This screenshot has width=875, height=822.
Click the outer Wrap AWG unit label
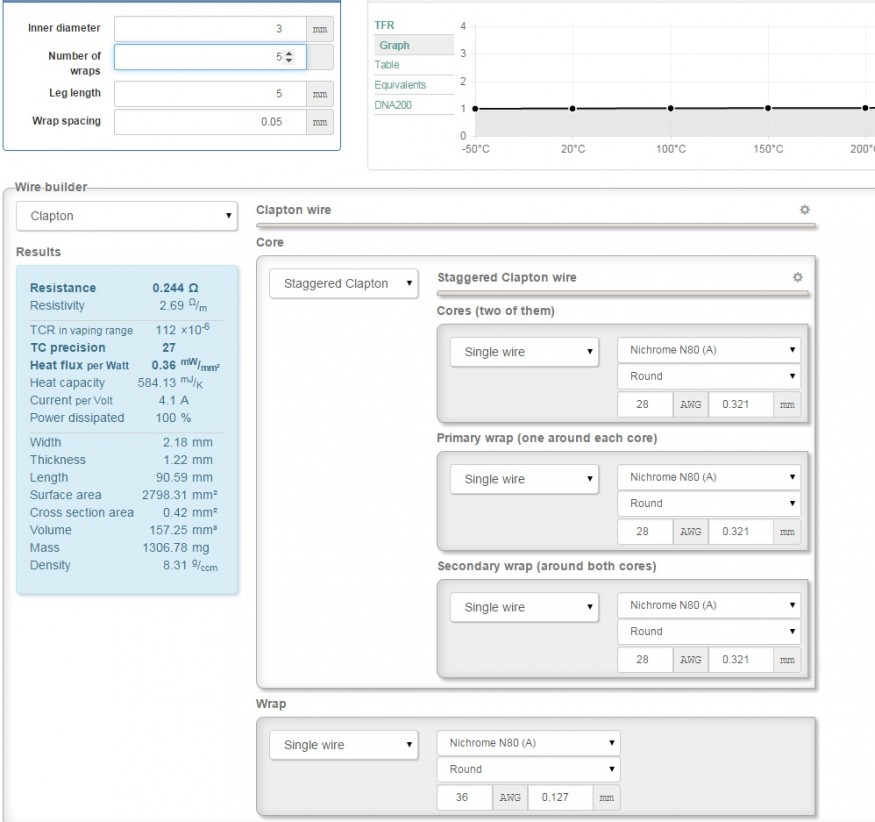point(511,797)
